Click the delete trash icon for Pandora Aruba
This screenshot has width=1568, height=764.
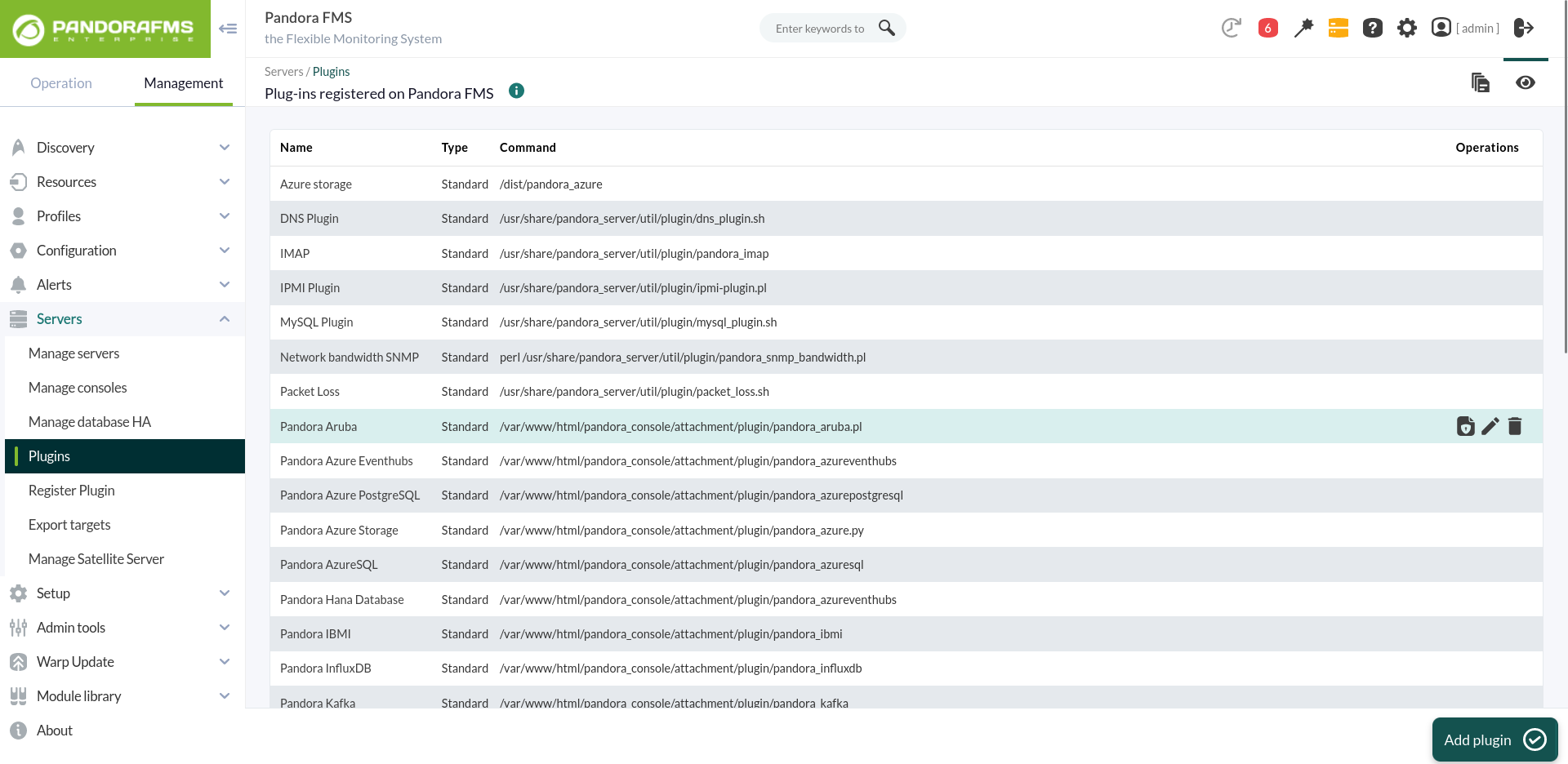click(x=1515, y=426)
